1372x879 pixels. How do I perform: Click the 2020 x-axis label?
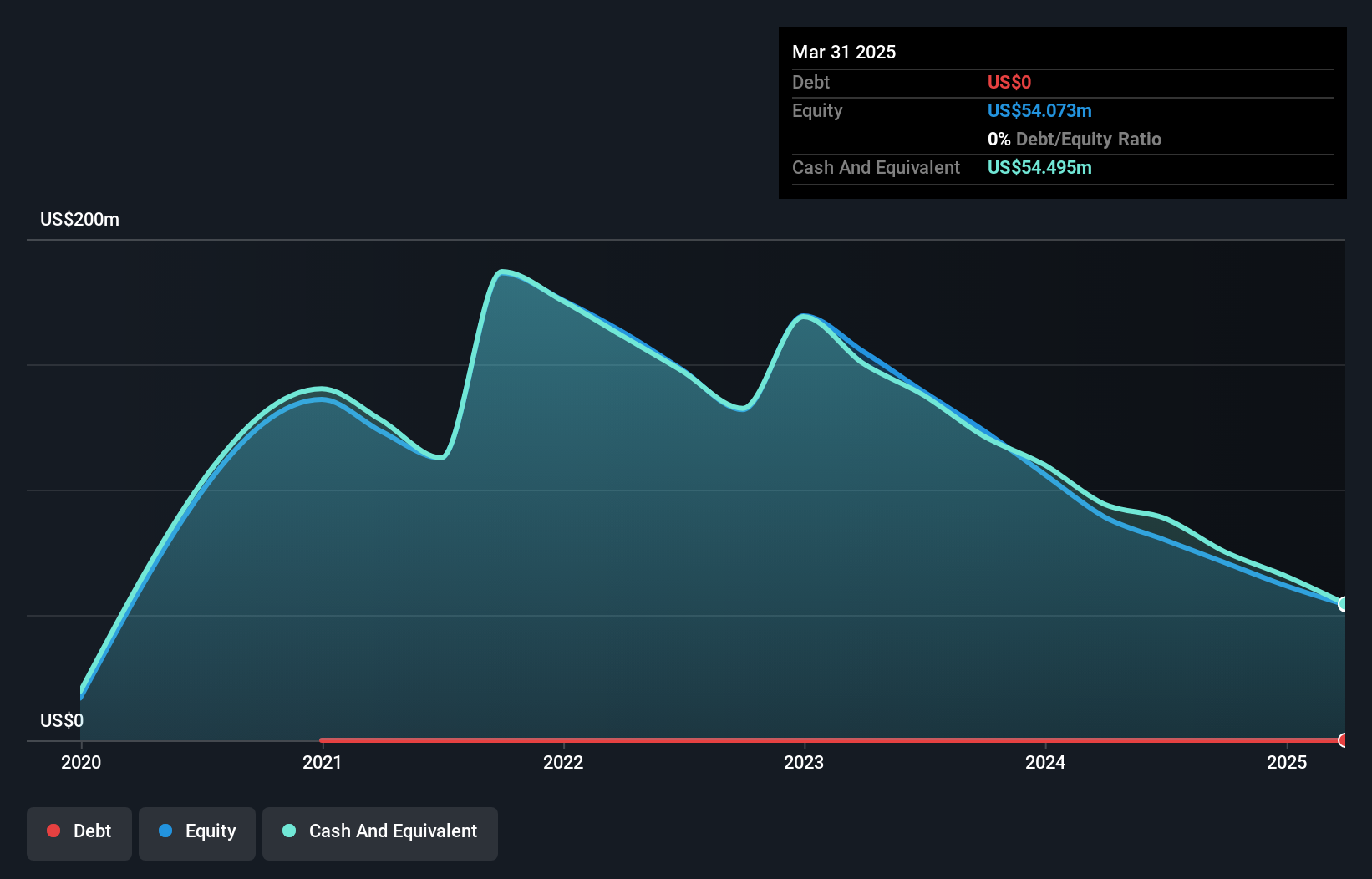(81, 762)
